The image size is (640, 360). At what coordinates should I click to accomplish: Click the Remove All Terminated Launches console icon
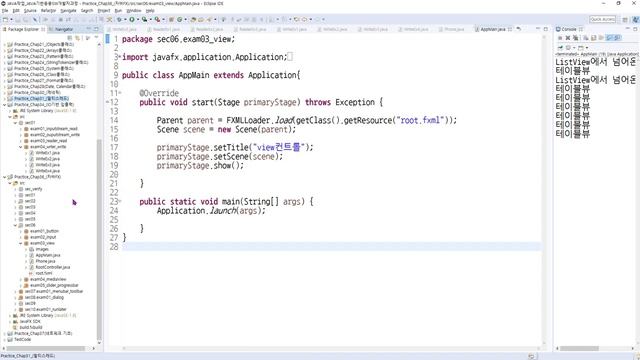(575, 38)
